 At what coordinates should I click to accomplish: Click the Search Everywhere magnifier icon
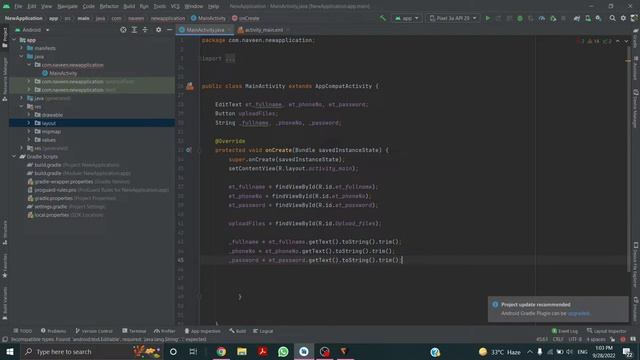(x=612, y=18)
